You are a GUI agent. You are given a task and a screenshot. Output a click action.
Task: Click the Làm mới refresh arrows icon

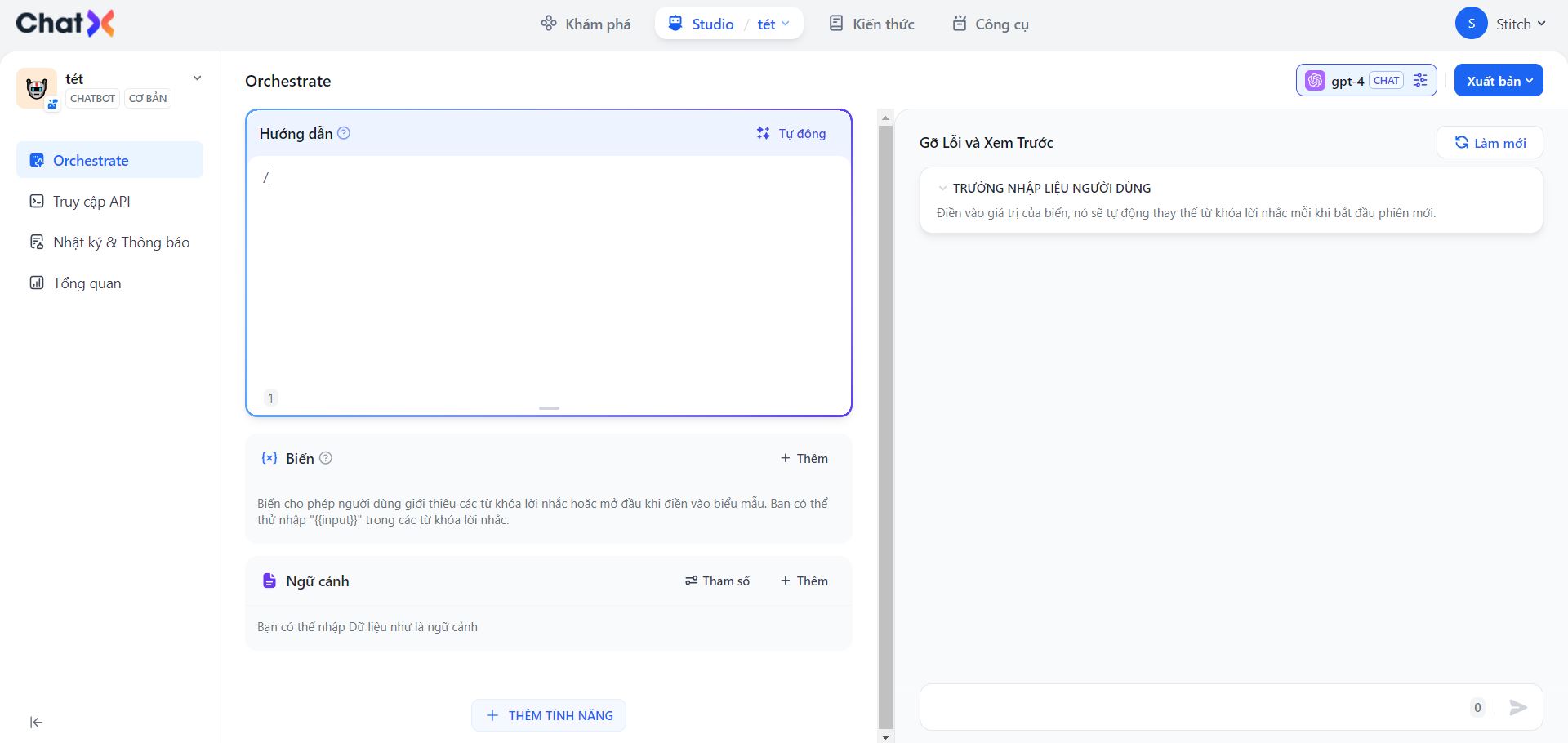coord(1462,142)
